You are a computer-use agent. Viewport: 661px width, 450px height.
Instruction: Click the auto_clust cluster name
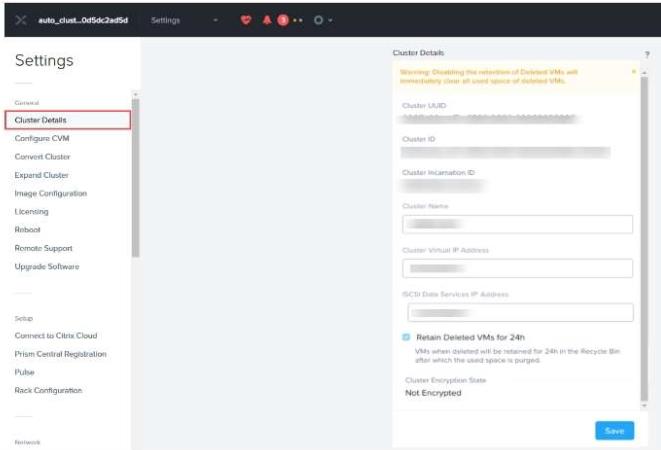pyautogui.click(x=83, y=20)
